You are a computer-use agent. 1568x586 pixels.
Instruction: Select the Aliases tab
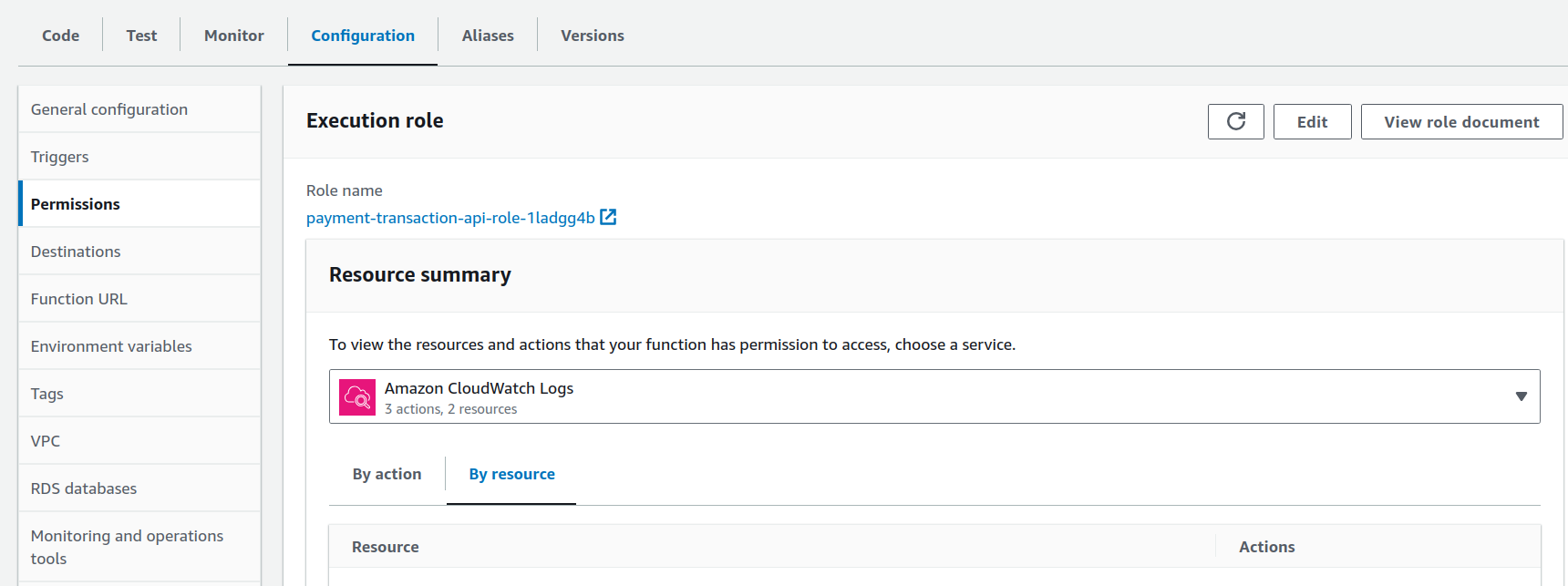(488, 36)
